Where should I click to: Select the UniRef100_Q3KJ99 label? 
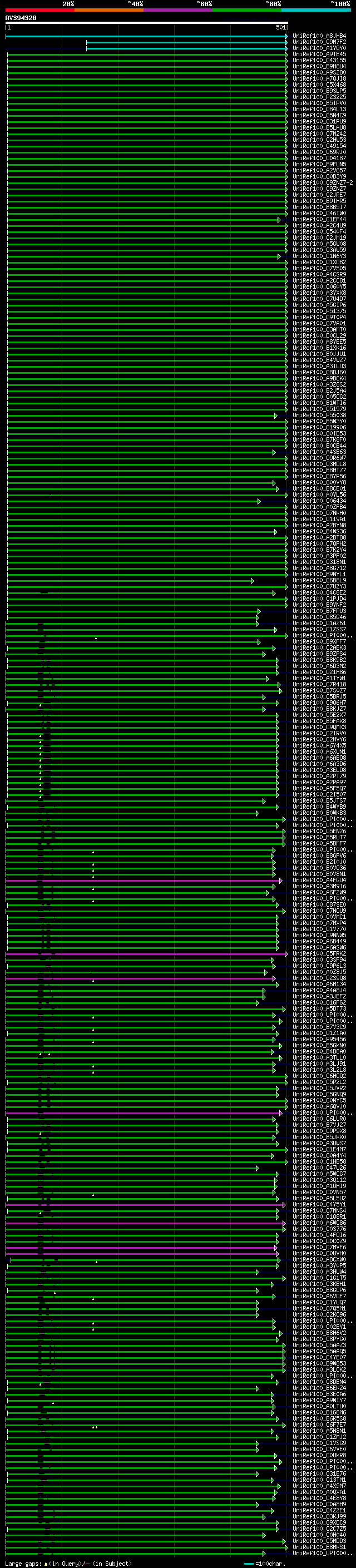(x=319, y=1516)
